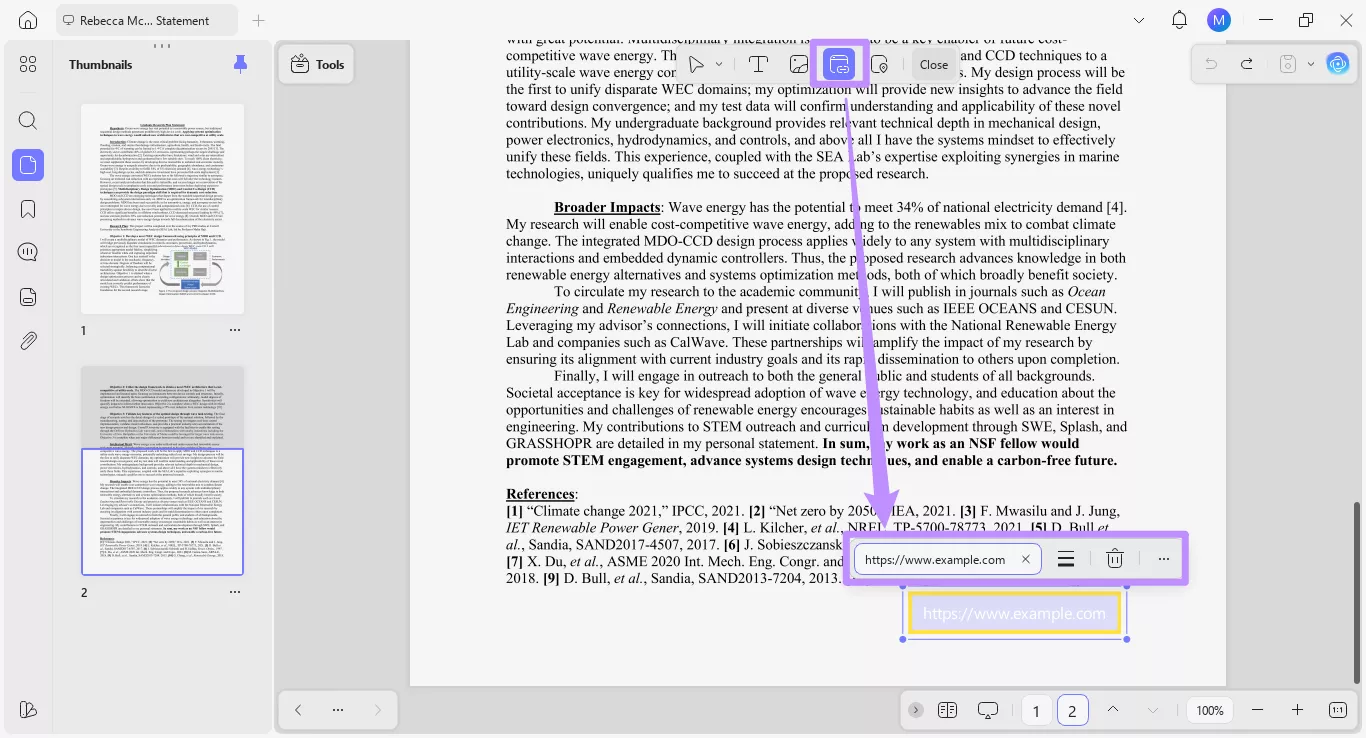Open the Tools menu button
This screenshot has height=738, width=1366.
316,64
